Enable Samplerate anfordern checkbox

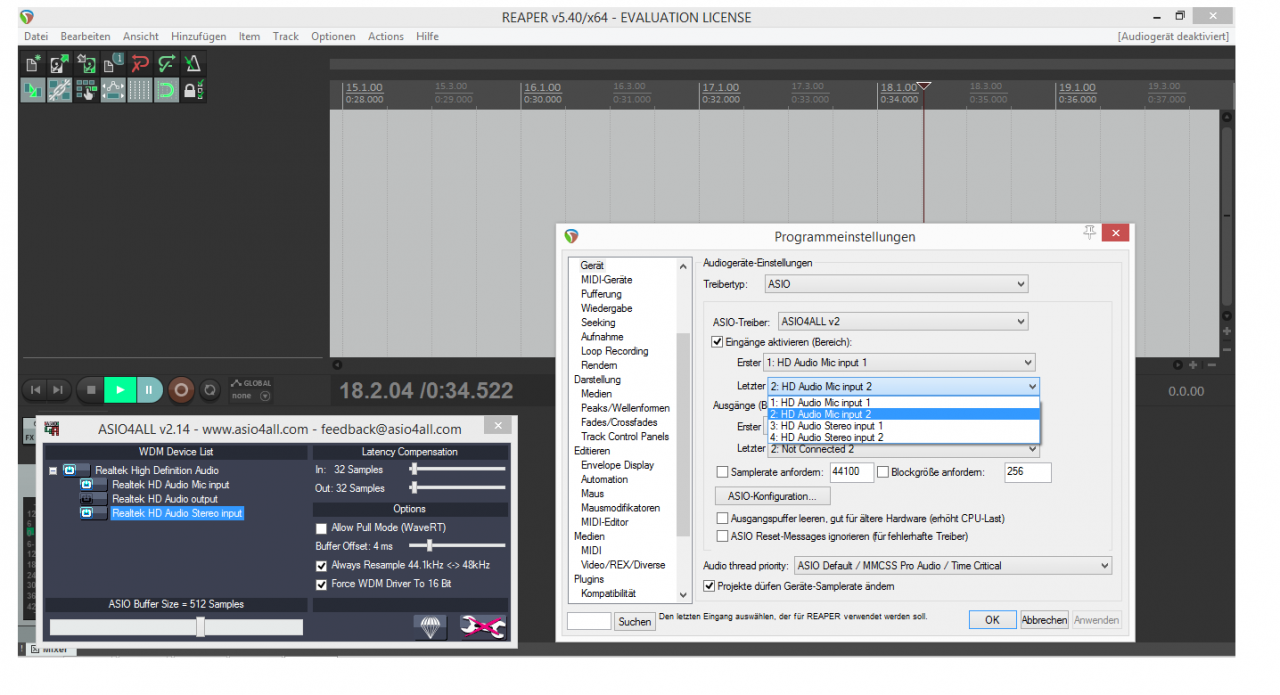pyautogui.click(x=723, y=472)
